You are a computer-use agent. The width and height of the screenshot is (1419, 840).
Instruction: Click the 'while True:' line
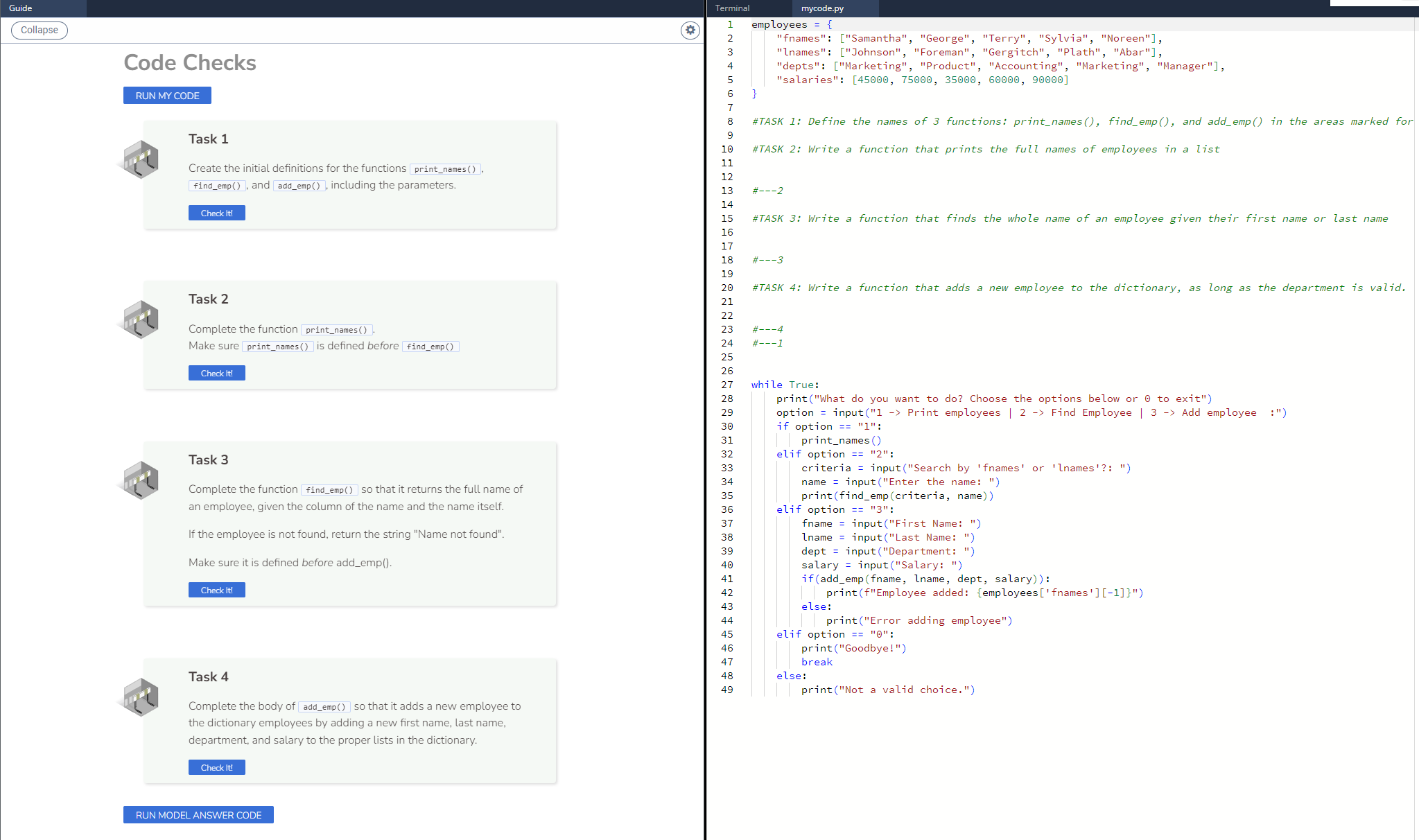[785, 385]
